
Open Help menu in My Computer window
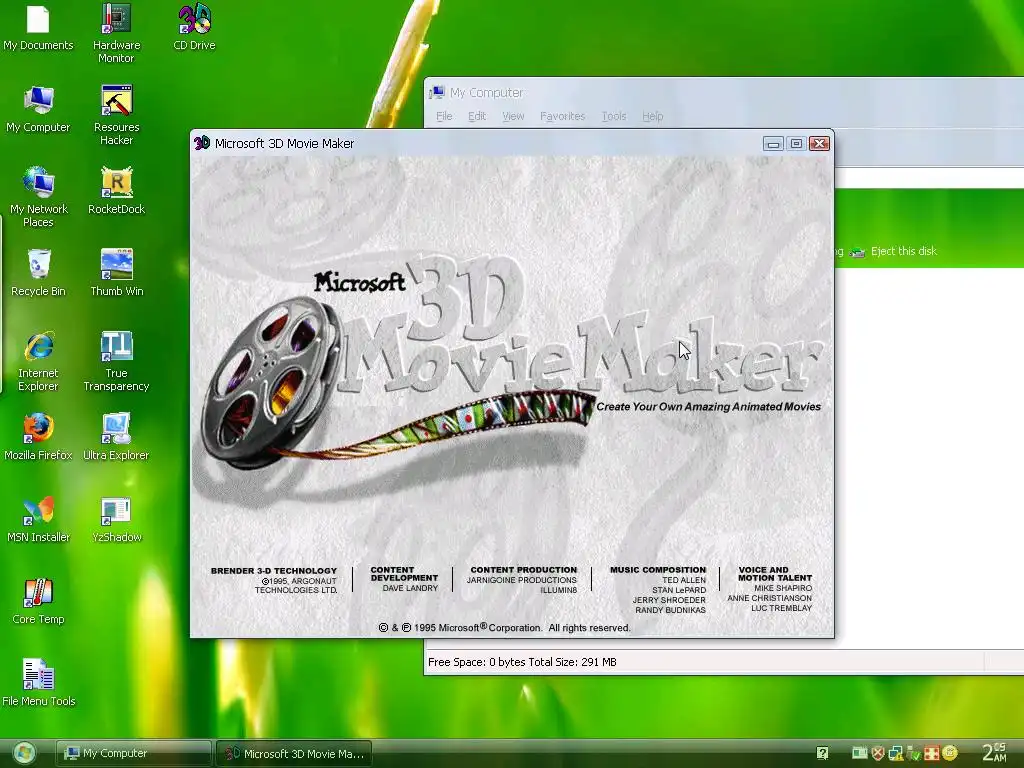[x=652, y=116]
